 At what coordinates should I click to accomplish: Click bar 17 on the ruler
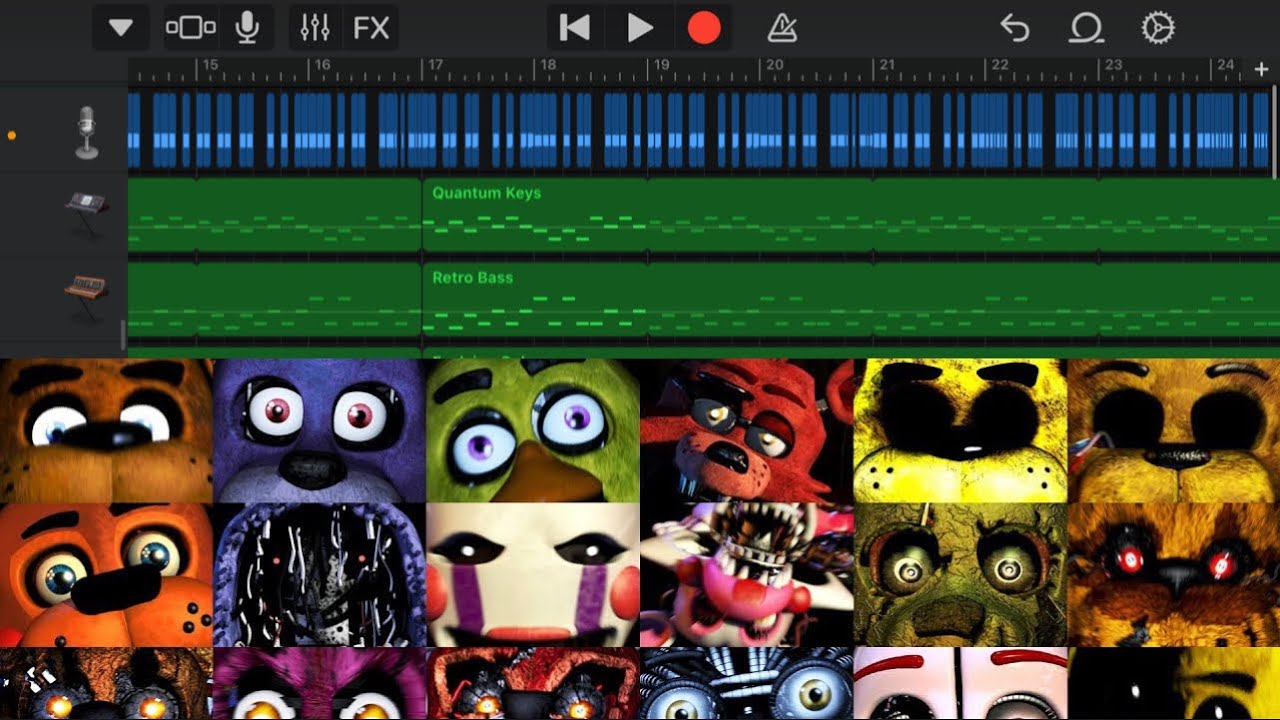(435, 65)
